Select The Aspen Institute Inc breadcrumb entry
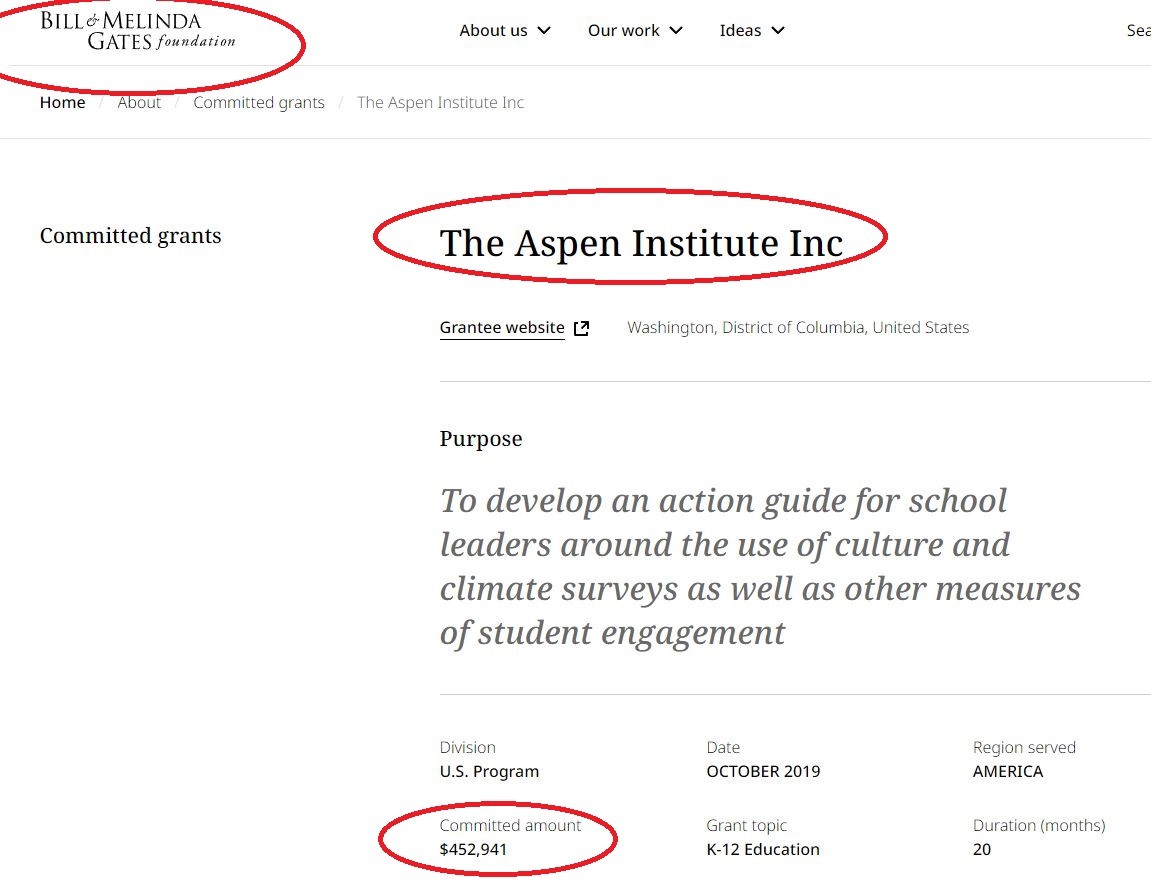The width and height of the screenshot is (1151, 890). tap(440, 102)
